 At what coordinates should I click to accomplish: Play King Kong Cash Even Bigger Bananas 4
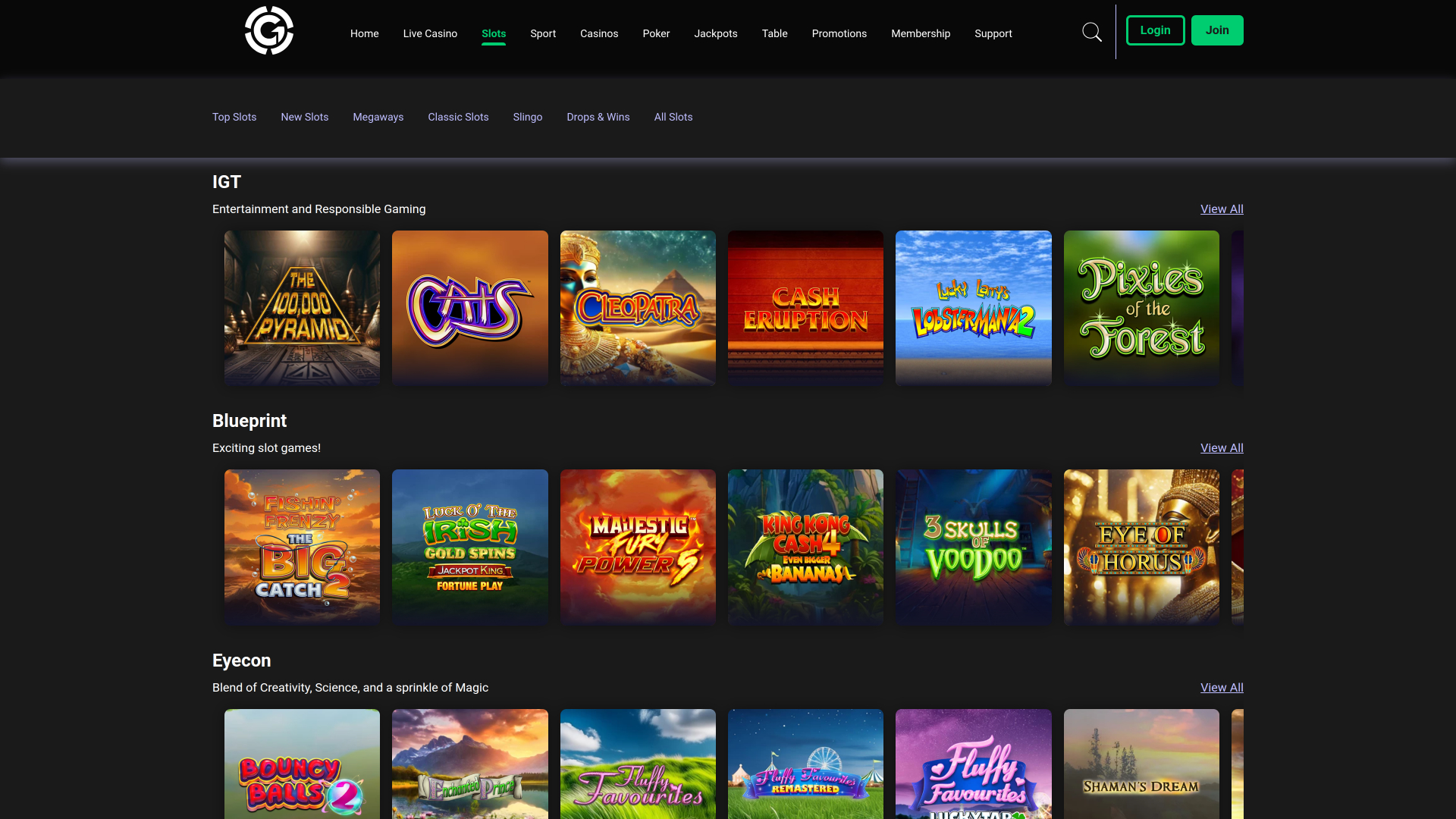coord(805,547)
